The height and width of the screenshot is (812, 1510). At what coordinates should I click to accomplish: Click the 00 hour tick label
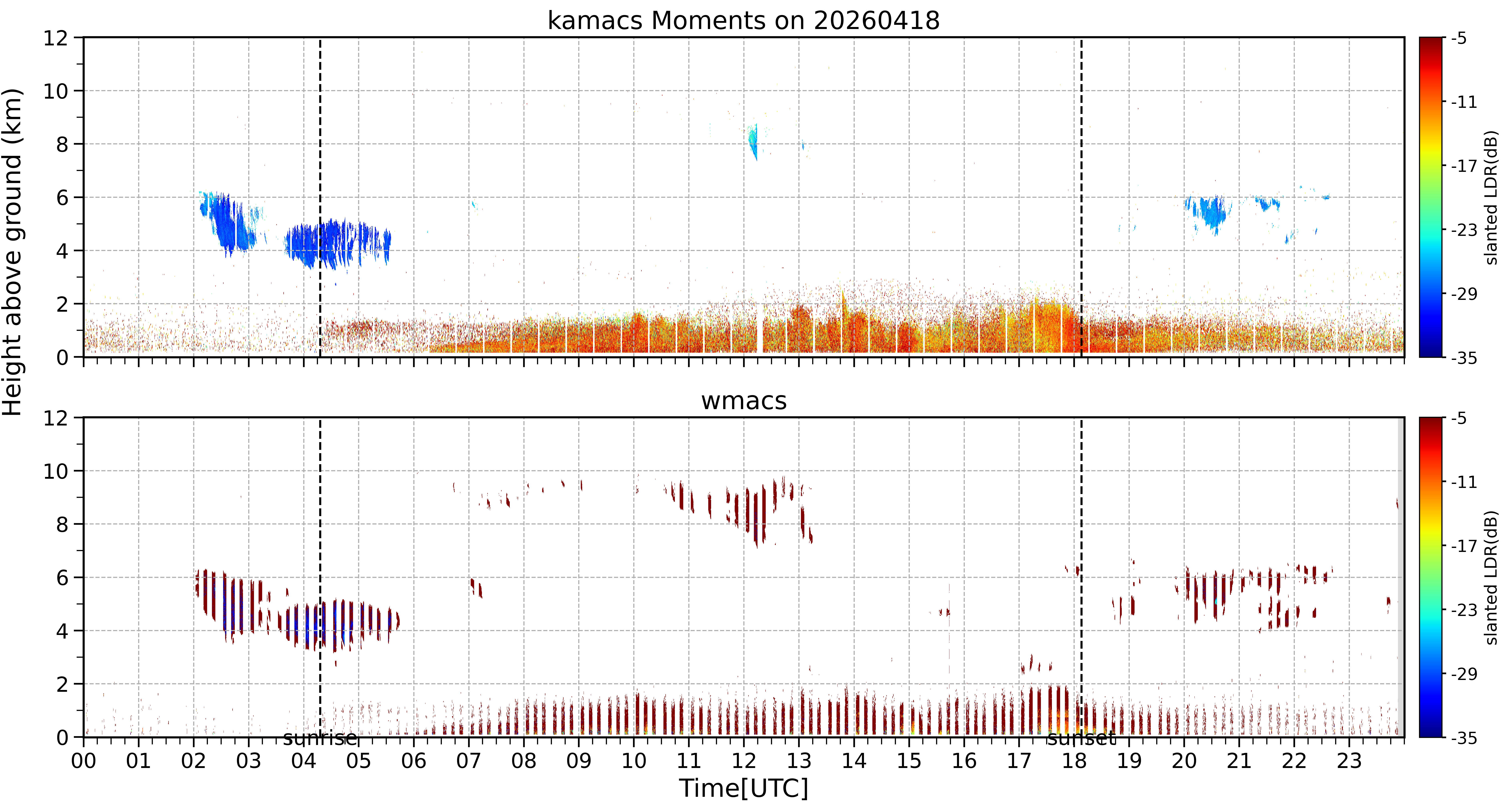84,761
